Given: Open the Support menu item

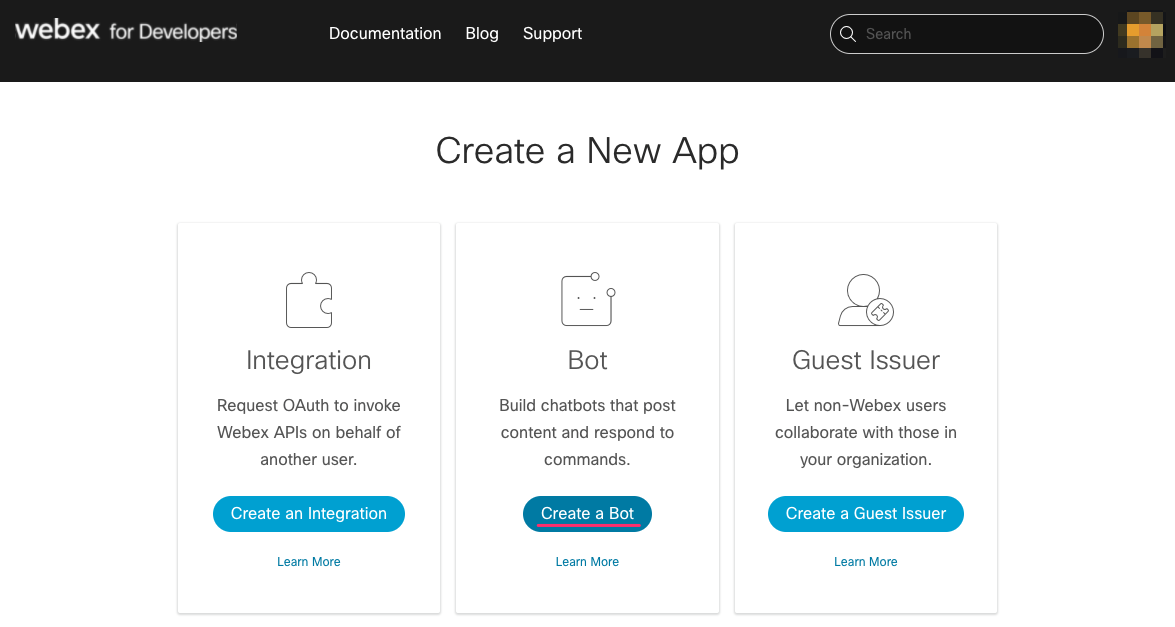Looking at the screenshot, I should click(x=552, y=34).
